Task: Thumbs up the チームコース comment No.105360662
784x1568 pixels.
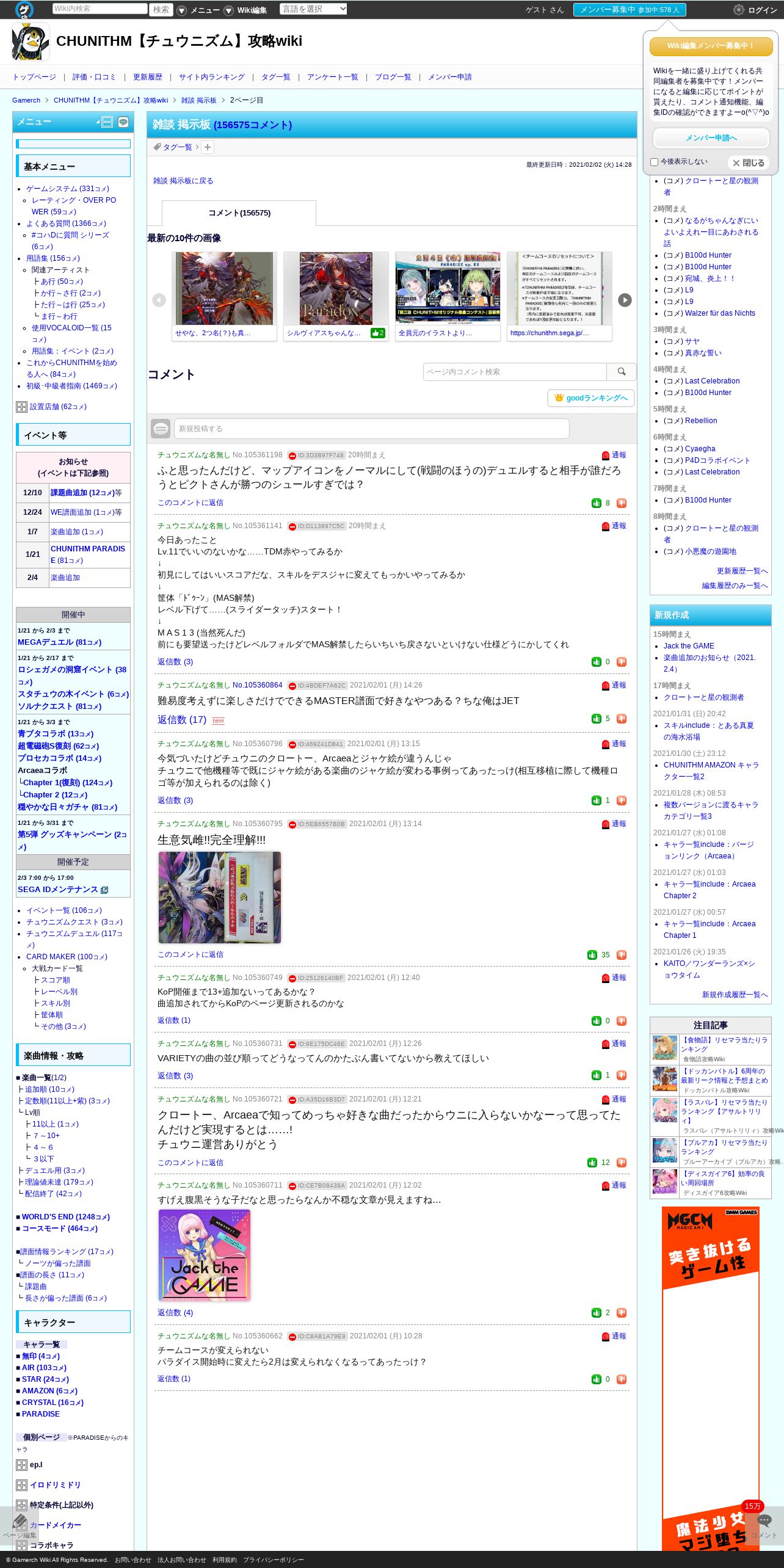Action: (x=597, y=1379)
